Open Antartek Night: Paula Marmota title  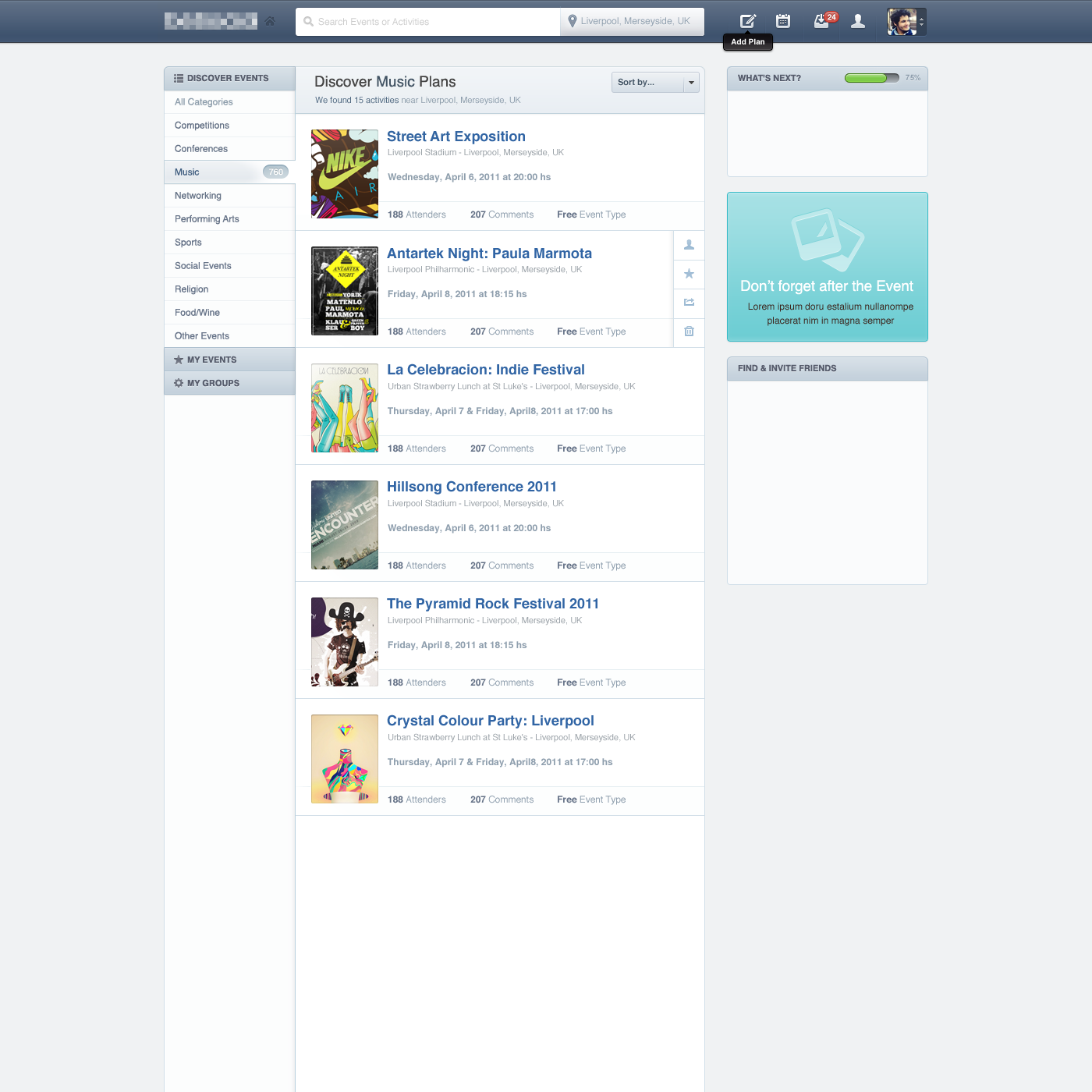point(489,253)
